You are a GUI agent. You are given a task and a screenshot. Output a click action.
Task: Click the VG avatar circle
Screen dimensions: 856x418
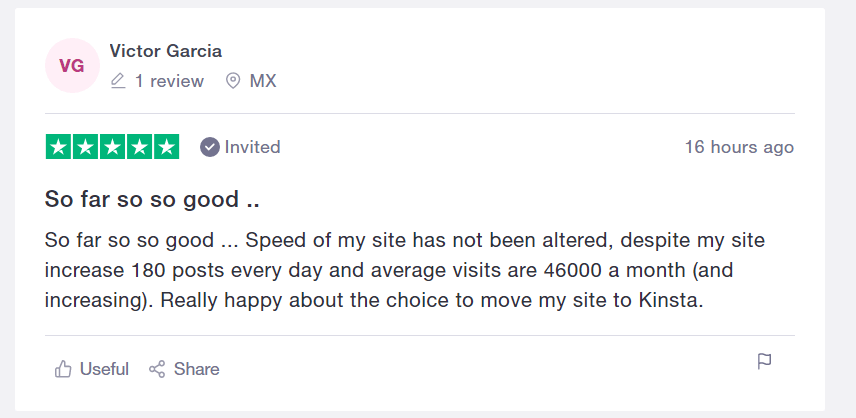pyautogui.click(x=72, y=65)
